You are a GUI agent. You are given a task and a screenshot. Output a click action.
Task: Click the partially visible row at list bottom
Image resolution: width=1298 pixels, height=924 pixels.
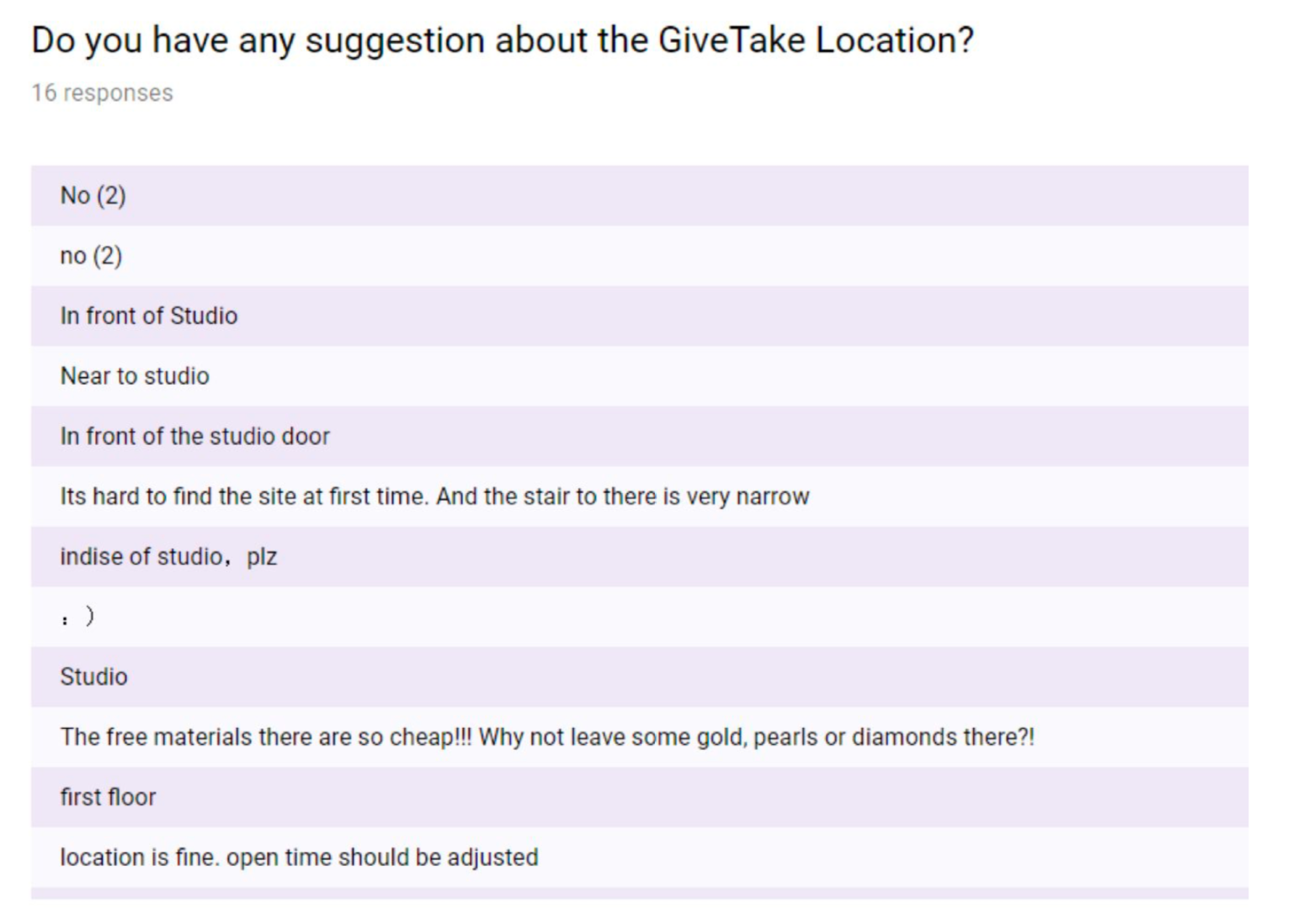click(x=640, y=894)
